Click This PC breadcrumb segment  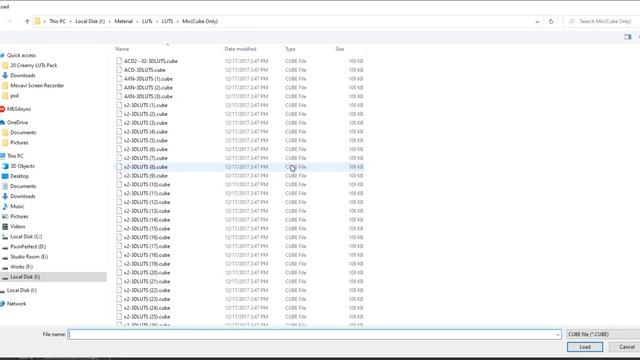(57, 21)
